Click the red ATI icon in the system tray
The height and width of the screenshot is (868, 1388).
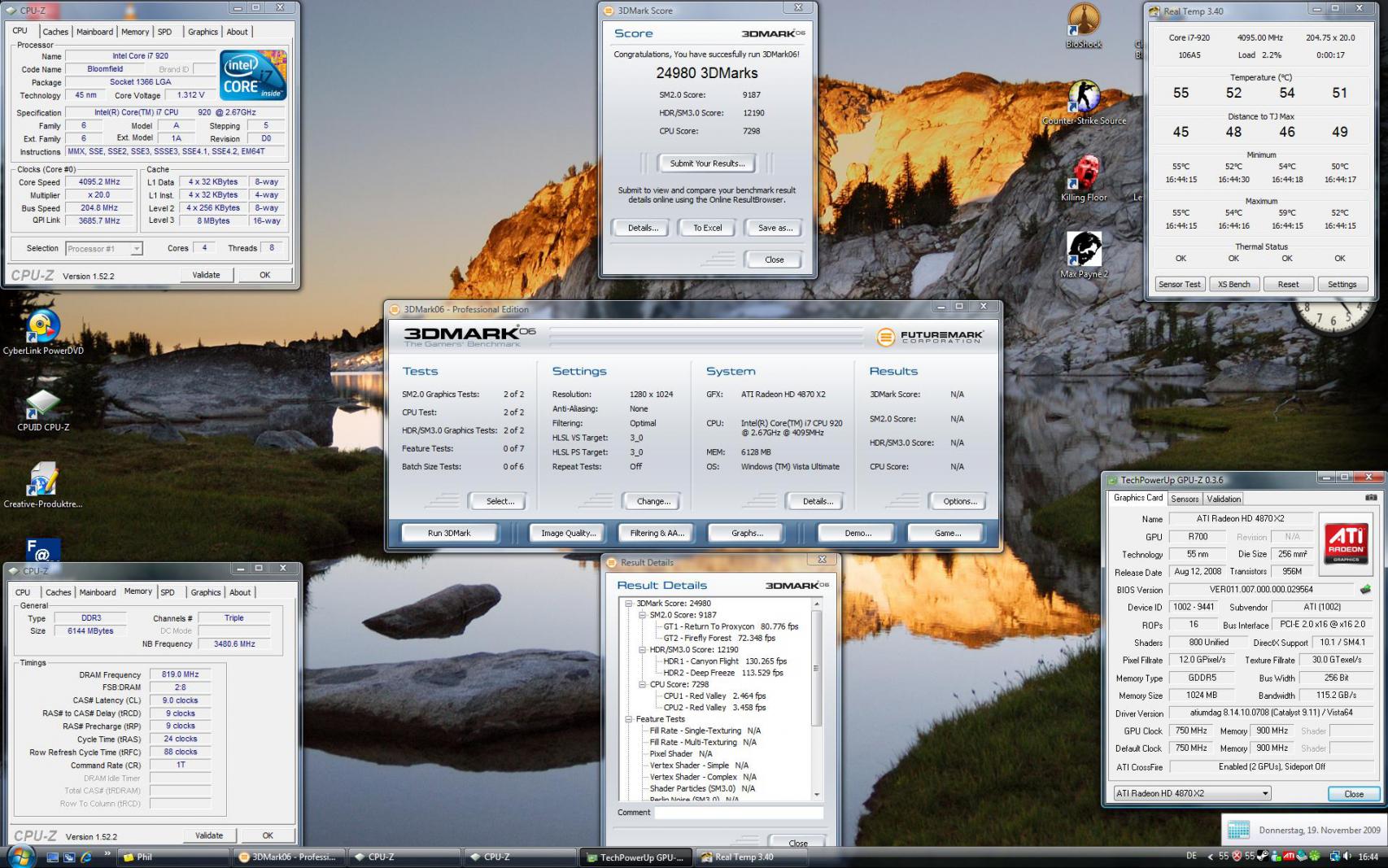(x=1289, y=856)
